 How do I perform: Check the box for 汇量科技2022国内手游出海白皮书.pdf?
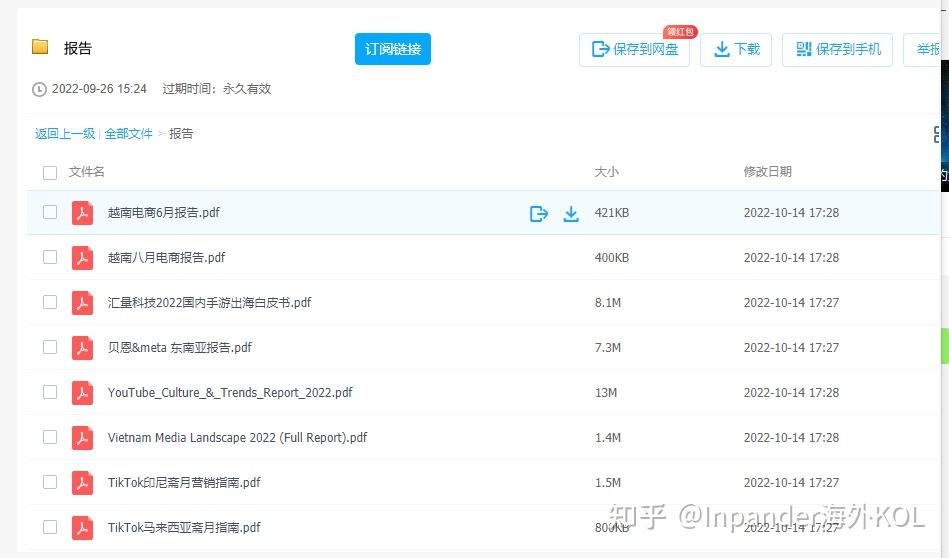[x=50, y=302]
